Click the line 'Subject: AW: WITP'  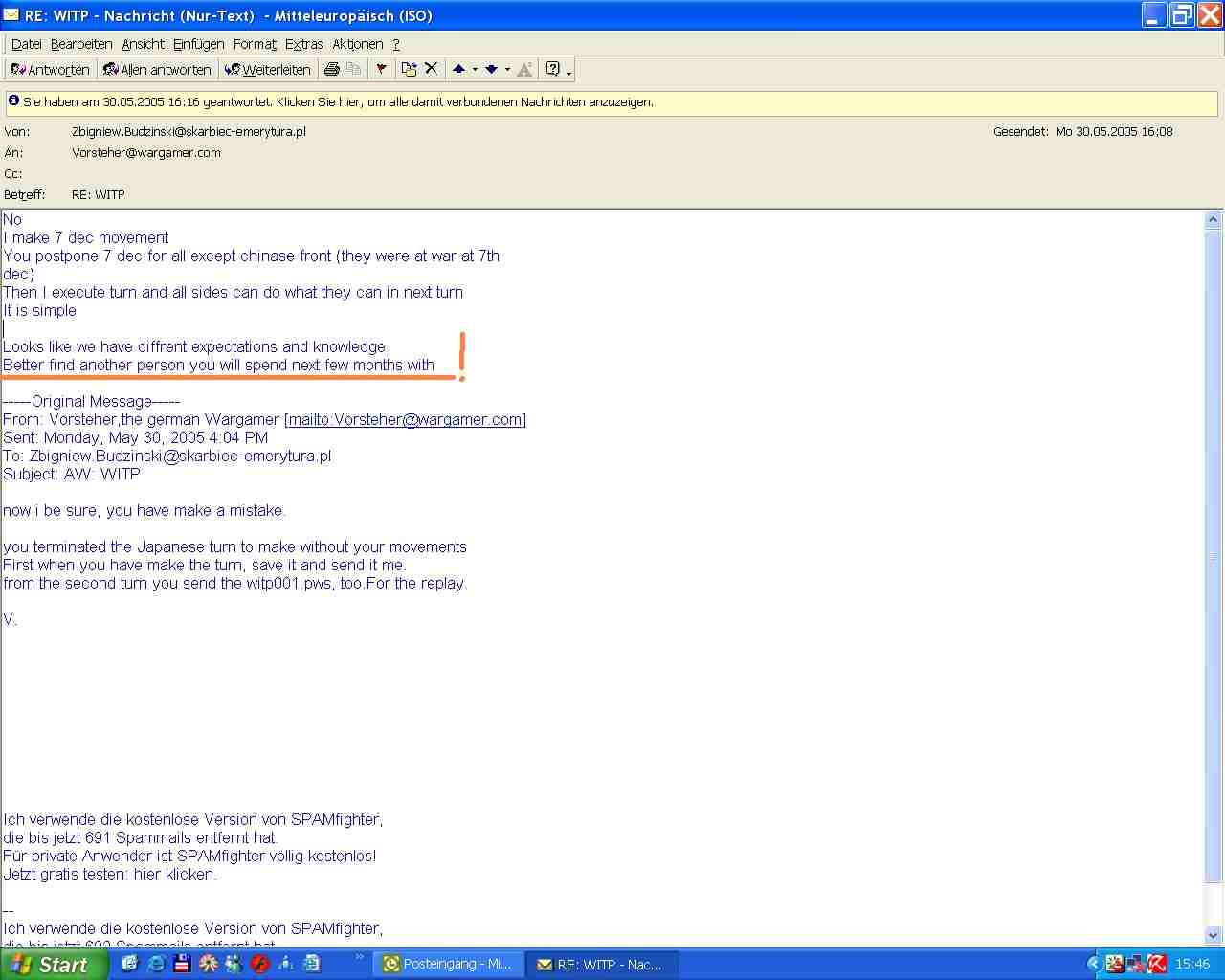pos(72,474)
